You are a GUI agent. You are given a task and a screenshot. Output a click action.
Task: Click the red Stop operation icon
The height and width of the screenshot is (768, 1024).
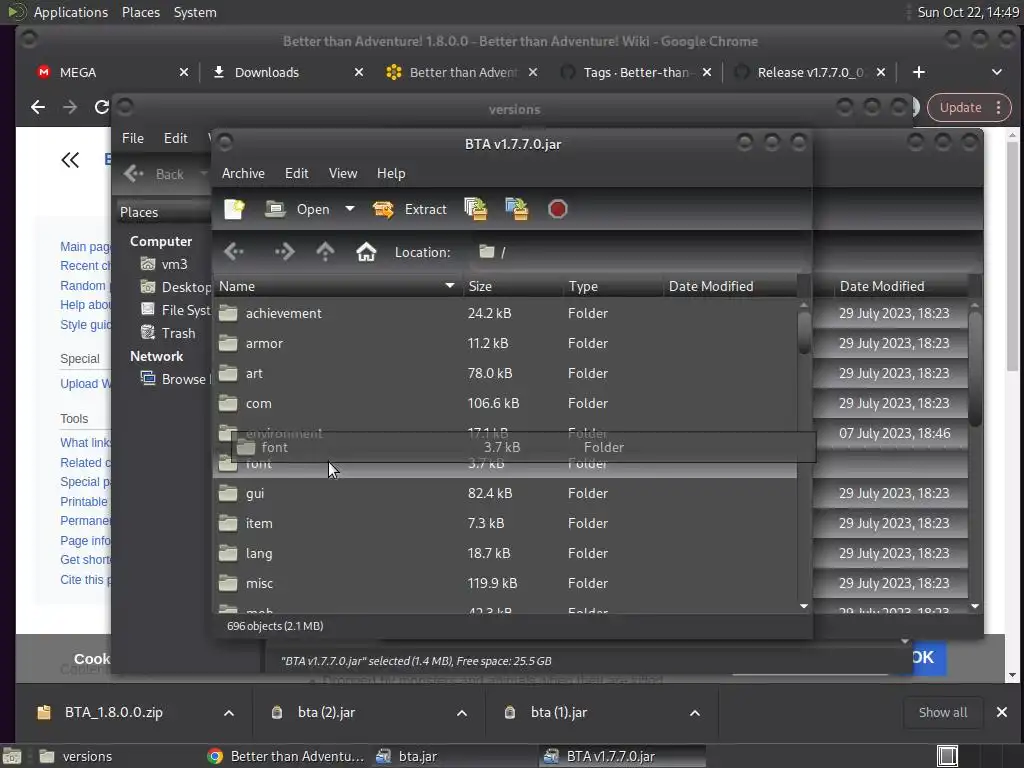(x=557, y=209)
